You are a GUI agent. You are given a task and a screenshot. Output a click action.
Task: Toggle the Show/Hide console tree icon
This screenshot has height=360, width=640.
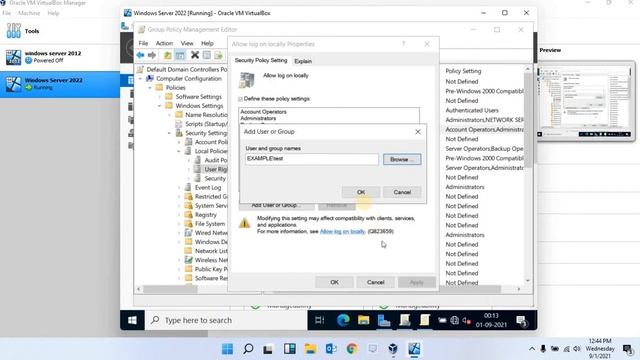tap(180, 55)
